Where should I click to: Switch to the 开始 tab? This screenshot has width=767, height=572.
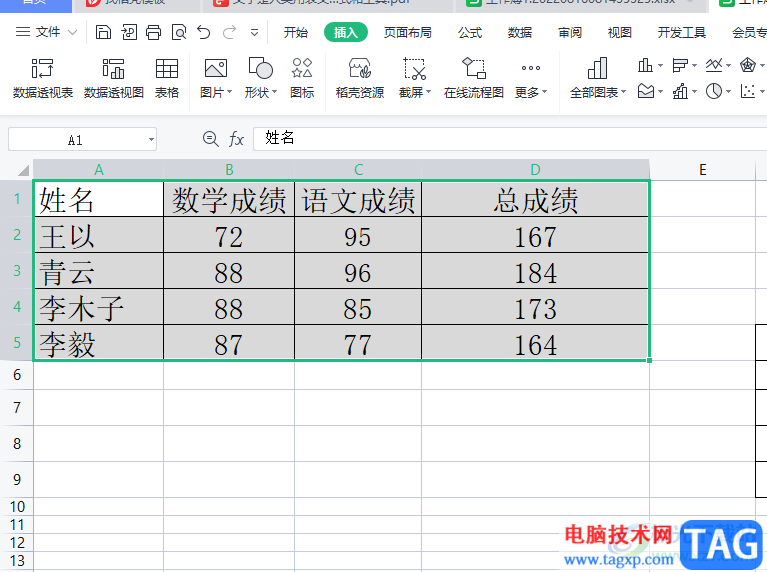coord(296,32)
